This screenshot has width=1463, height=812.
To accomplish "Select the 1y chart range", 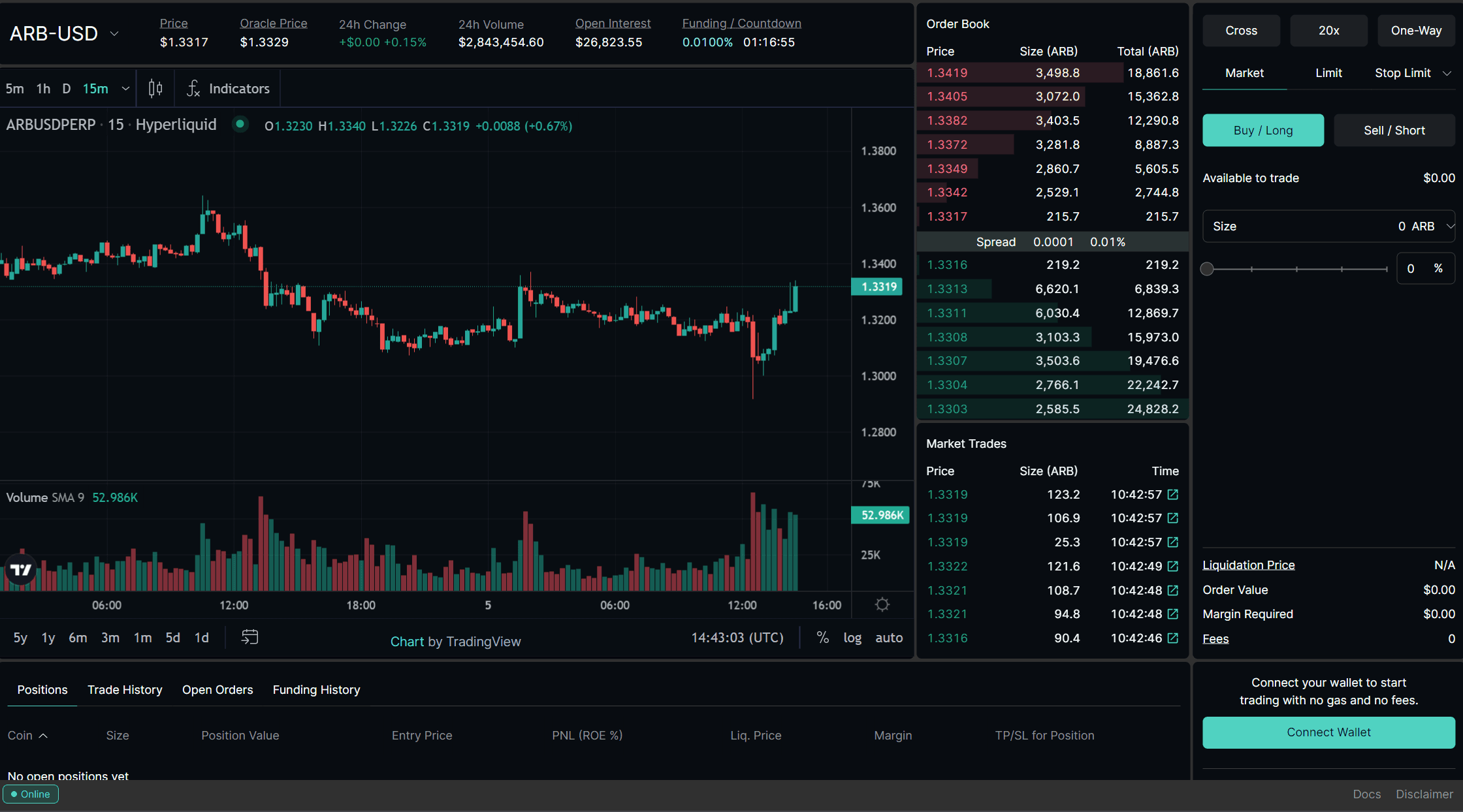I will (x=48, y=638).
